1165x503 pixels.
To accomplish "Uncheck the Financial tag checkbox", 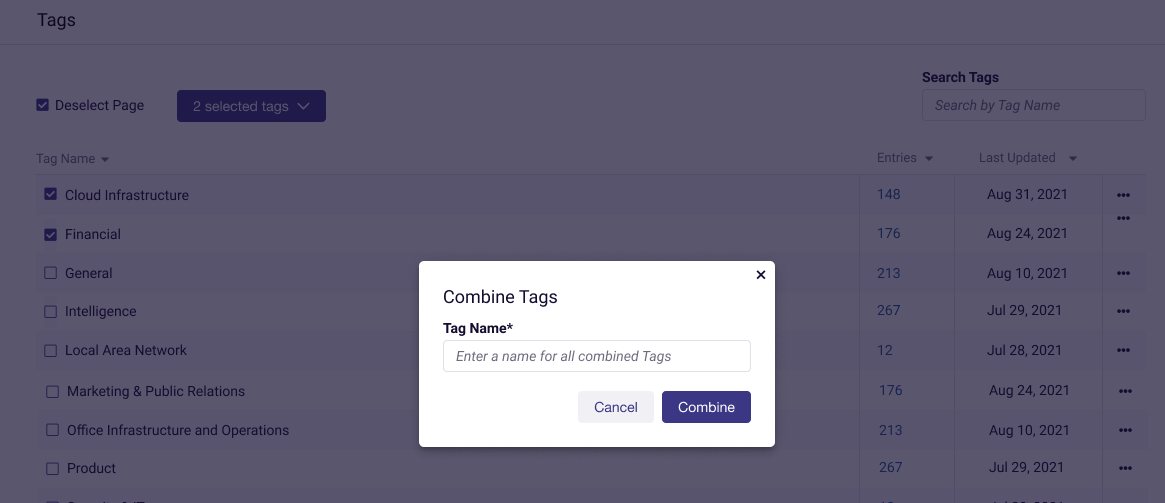I will click(x=50, y=234).
